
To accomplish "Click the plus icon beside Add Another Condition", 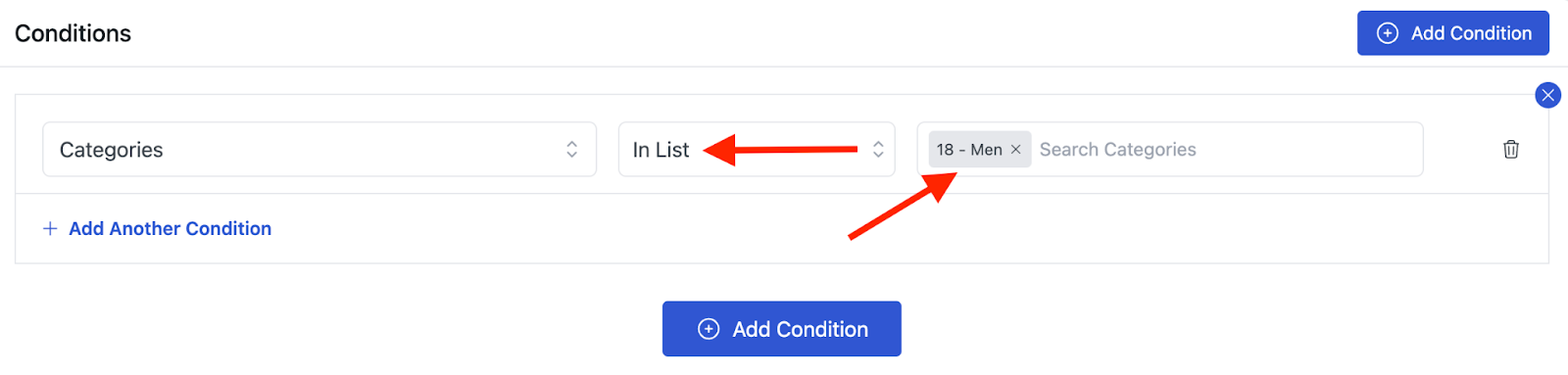I will (50, 228).
